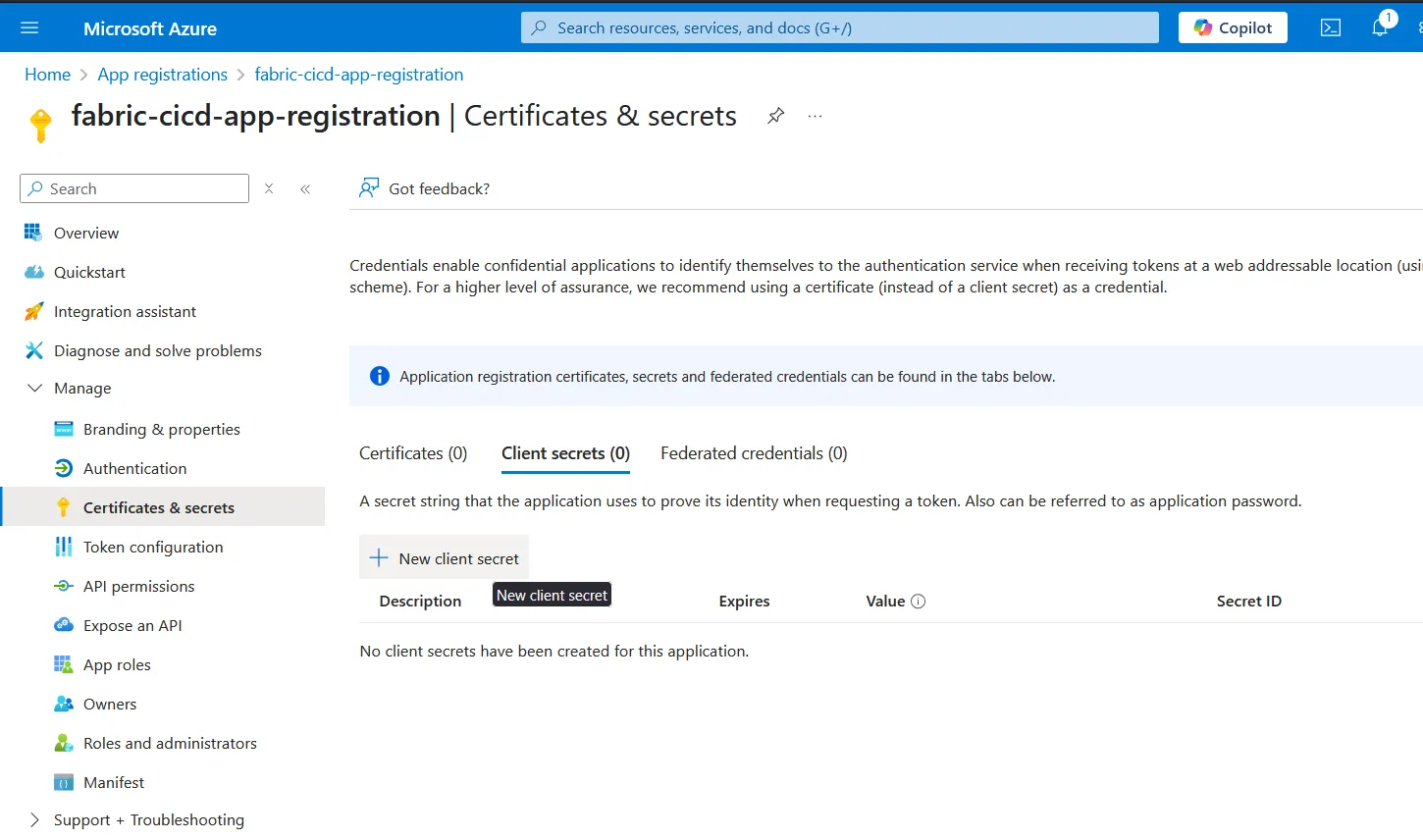The height and width of the screenshot is (840, 1423).
Task: Switch to the Certificates (0) tab
Action: (x=413, y=453)
